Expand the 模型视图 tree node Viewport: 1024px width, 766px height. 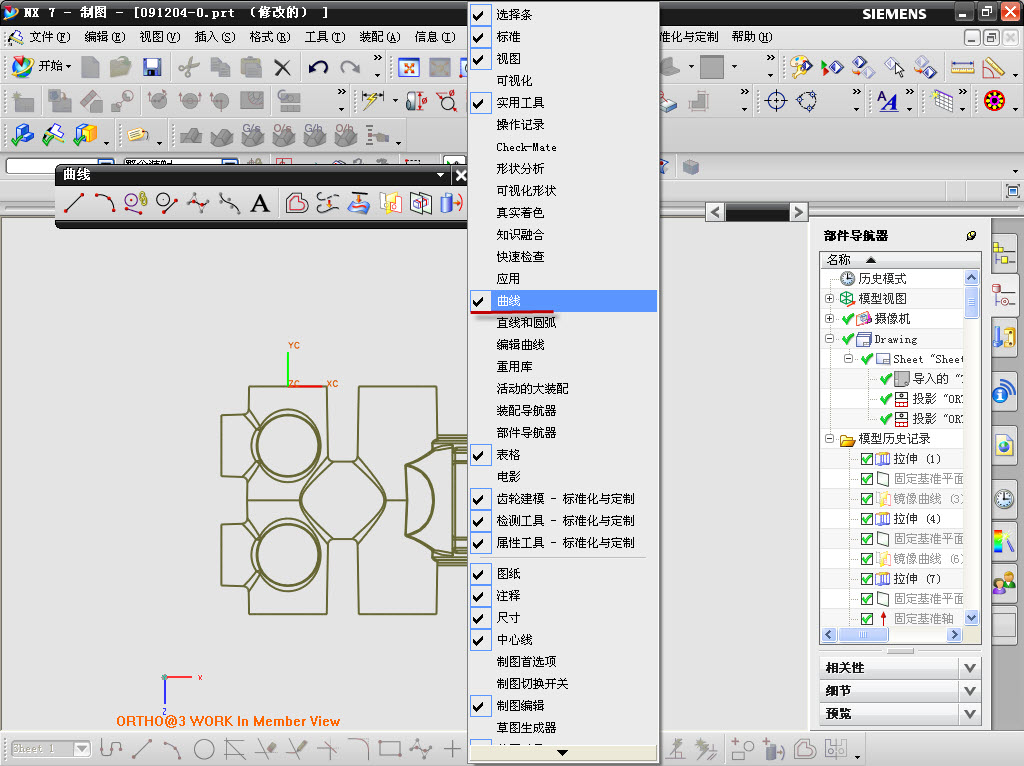coord(829,298)
